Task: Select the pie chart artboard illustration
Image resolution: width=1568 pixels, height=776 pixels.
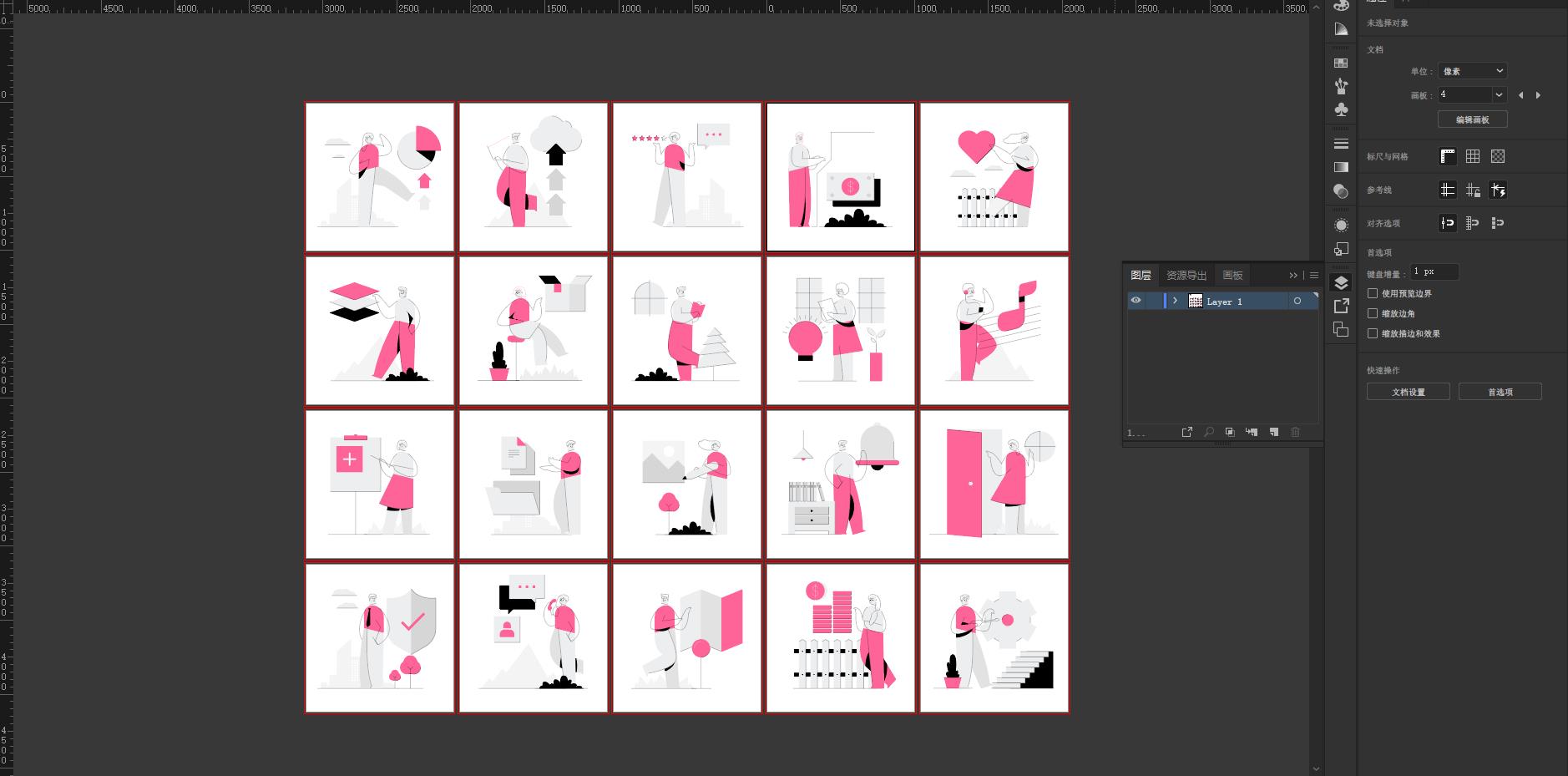Action: pos(380,177)
